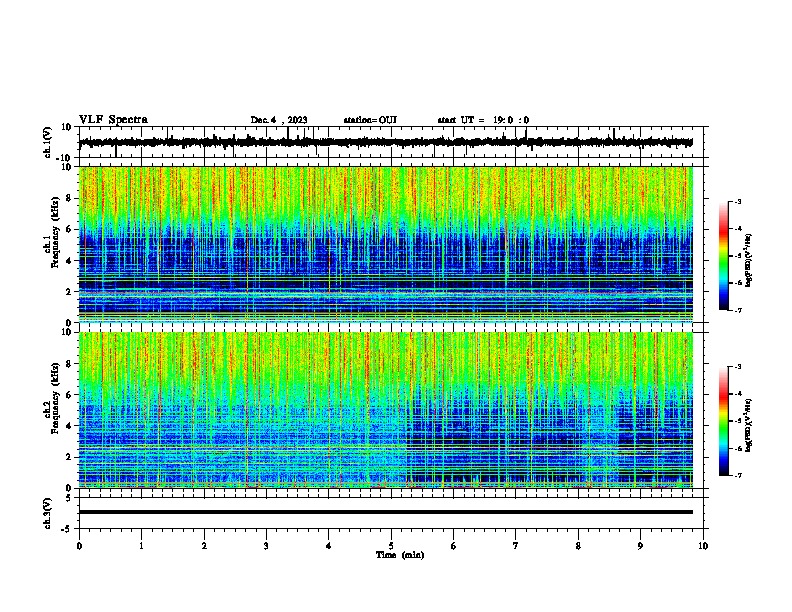Select the log(PSD) label beside ch.2 colorbar
This screenshot has height=612, width=792.
[x=748, y=426]
